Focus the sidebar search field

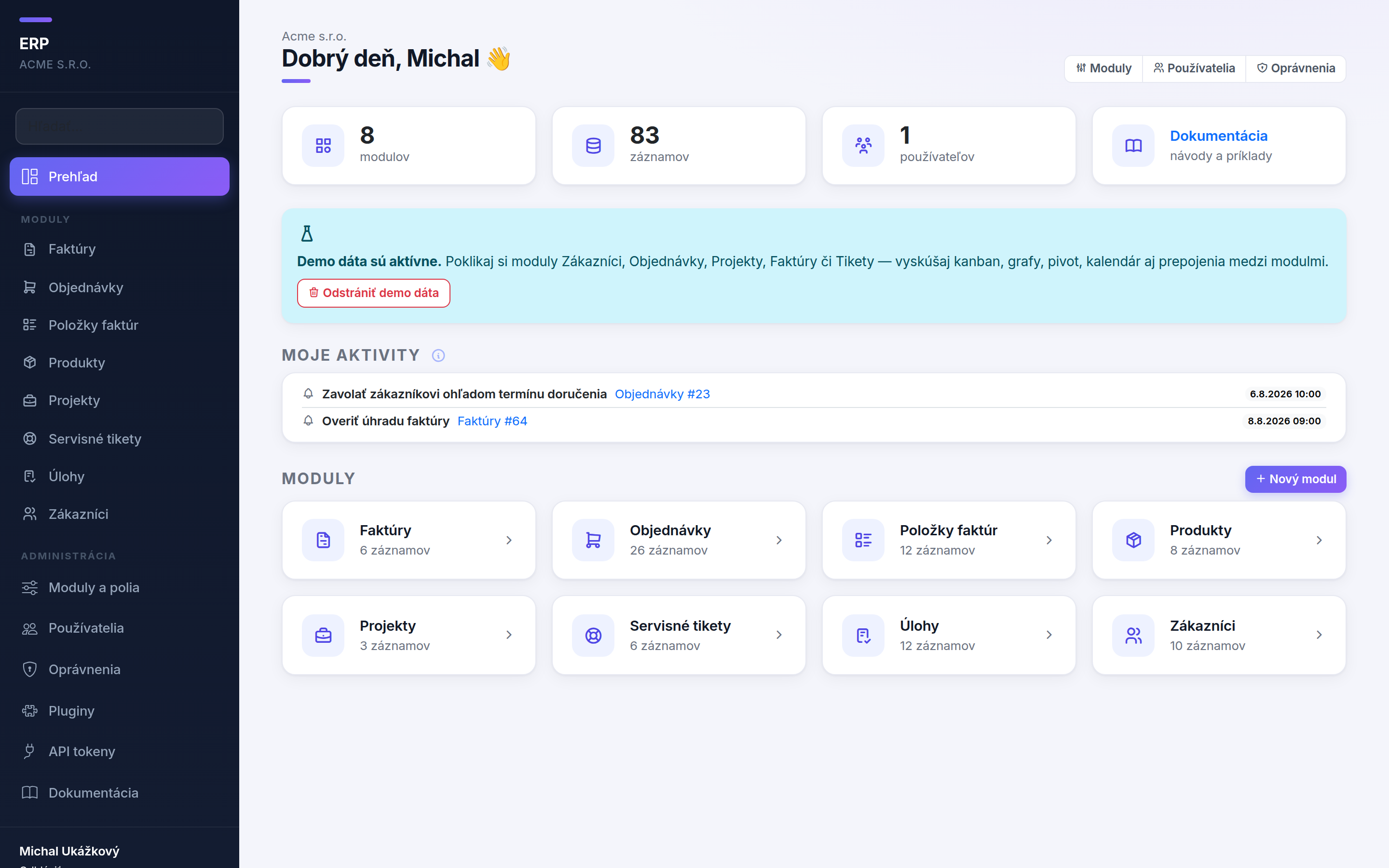click(120, 126)
